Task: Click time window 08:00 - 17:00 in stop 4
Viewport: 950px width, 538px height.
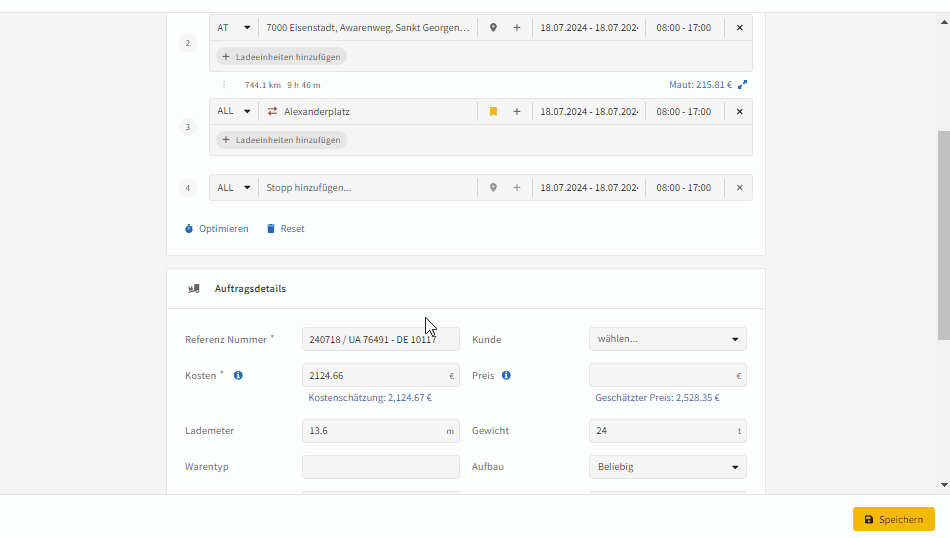Action: tap(684, 188)
